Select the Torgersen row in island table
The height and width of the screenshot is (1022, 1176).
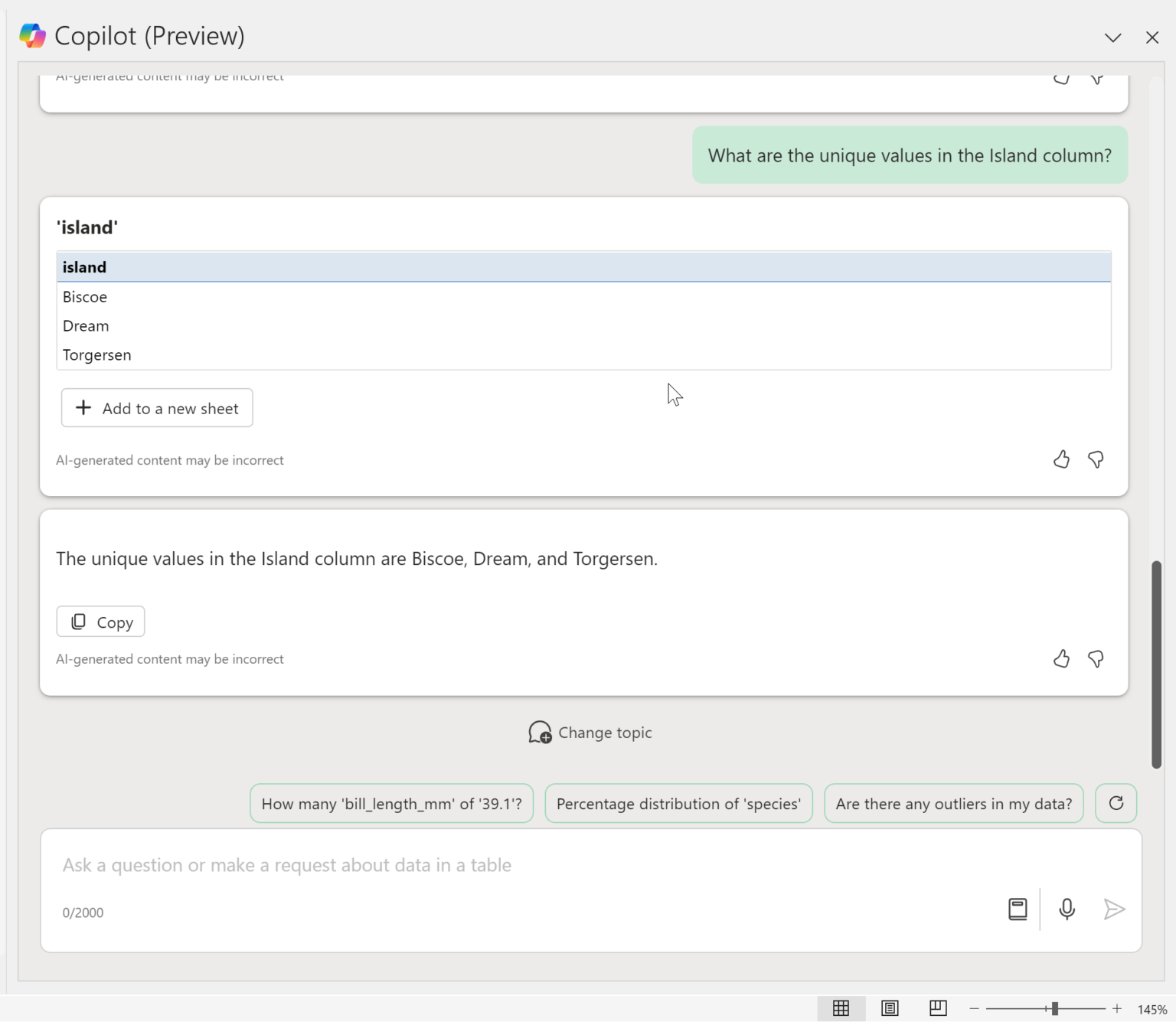(583, 355)
